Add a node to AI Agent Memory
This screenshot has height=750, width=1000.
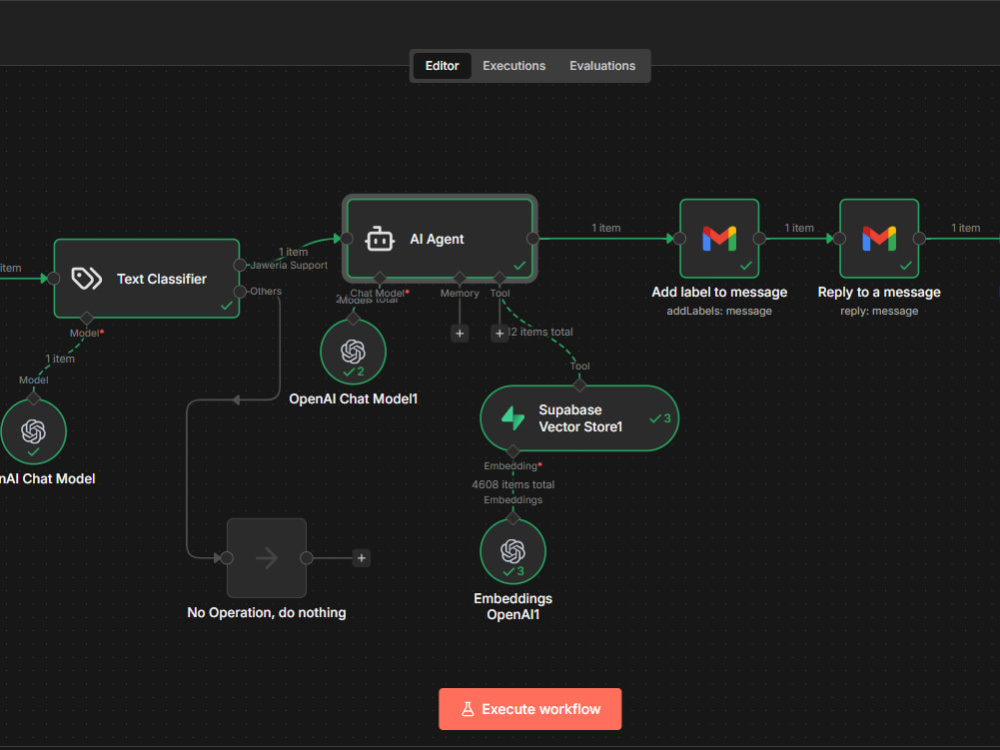pos(460,333)
